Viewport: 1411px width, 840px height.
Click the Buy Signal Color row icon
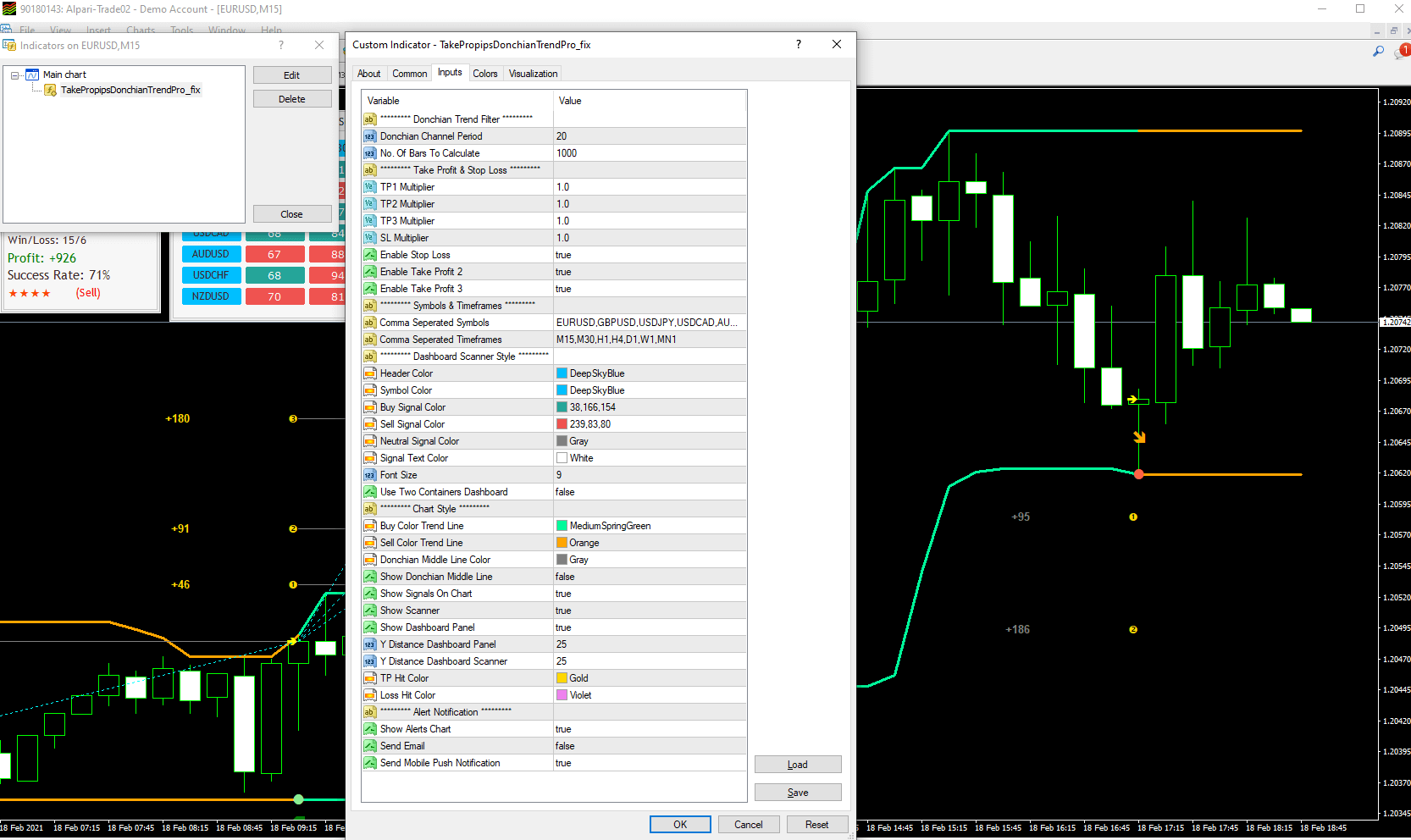tap(369, 407)
